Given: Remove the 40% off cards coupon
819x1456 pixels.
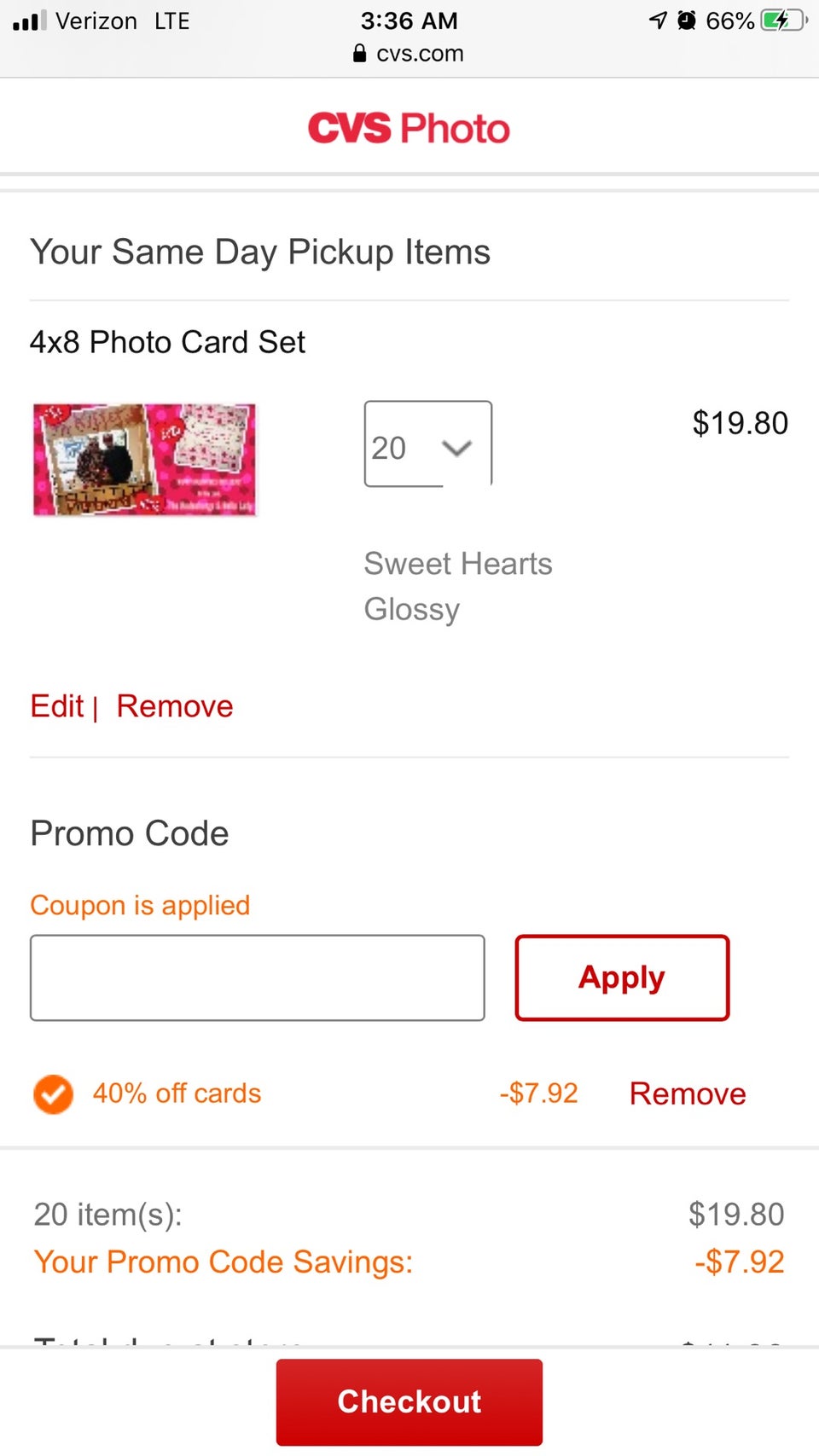Looking at the screenshot, I should pos(688,1093).
